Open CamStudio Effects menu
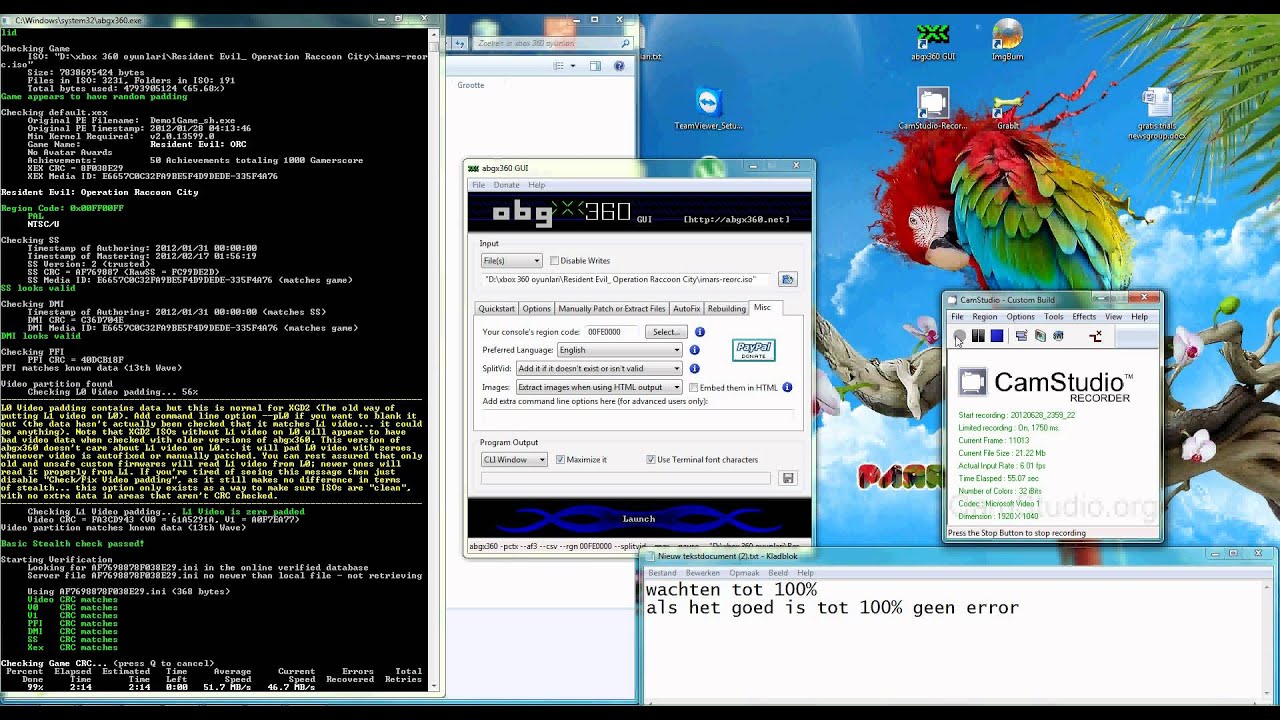 point(1084,317)
